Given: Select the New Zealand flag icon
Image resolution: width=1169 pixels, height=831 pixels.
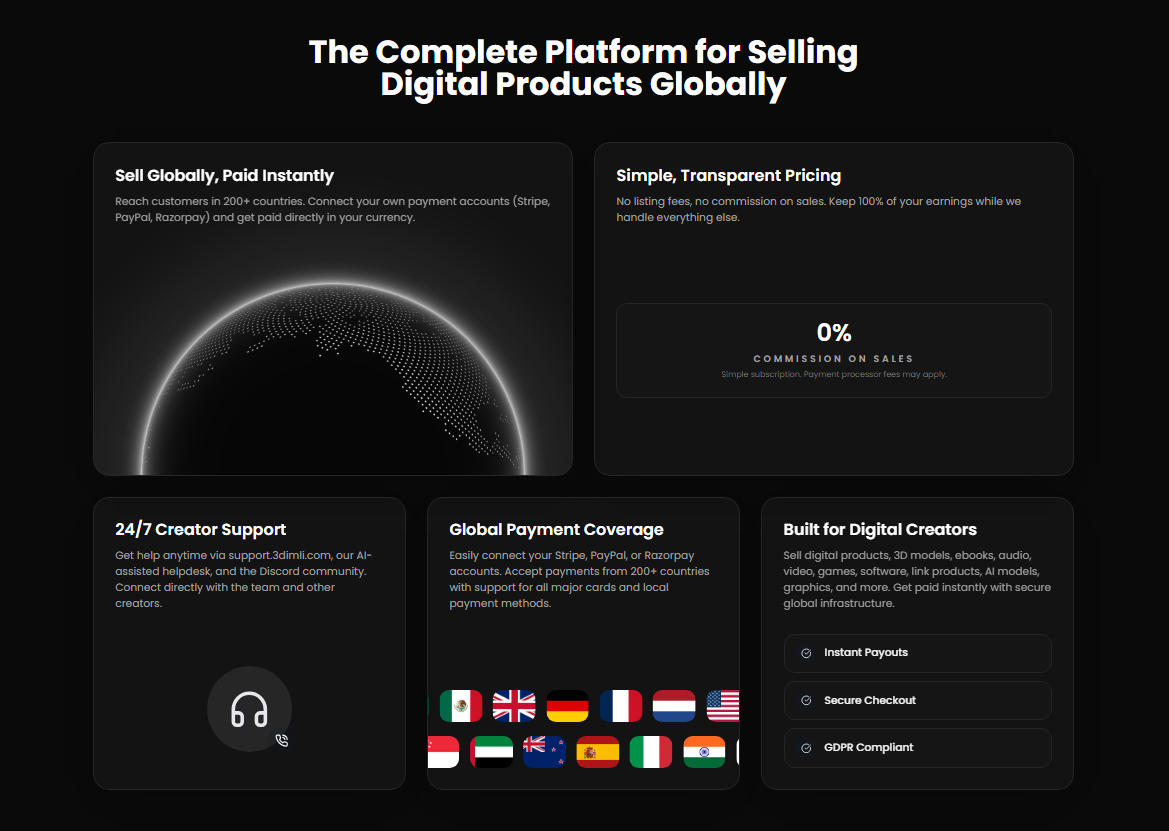Looking at the screenshot, I should coord(545,752).
